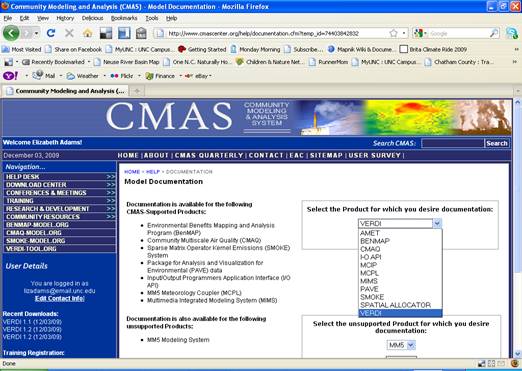The height and width of the screenshot is (371, 522).
Task: Click the magnifier in Google search box
Action: (494, 33)
